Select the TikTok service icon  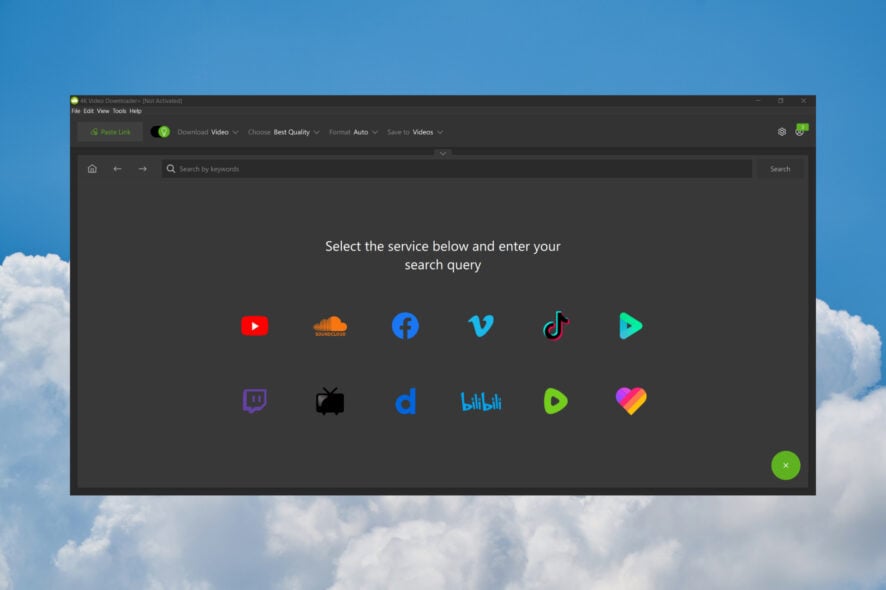point(556,326)
